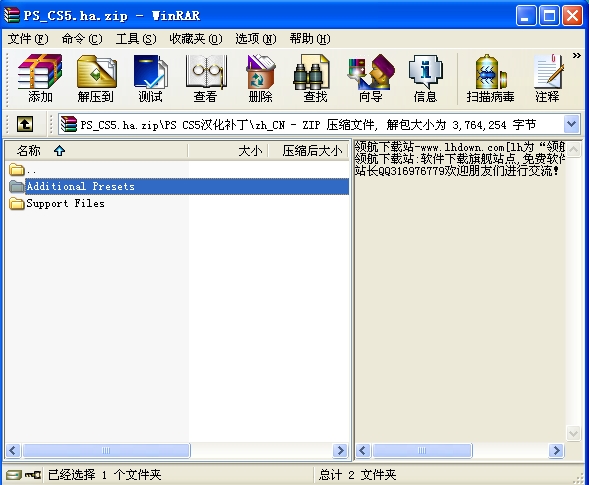The height and width of the screenshot is (485, 589).
Task: Click comment pane horizontal scrollbar thumb
Action: pyautogui.click(x=422, y=450)
